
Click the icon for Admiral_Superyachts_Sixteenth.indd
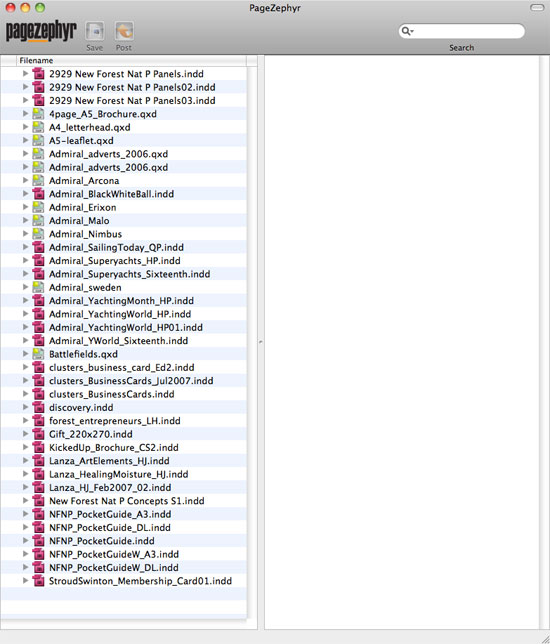pyautogui.click(x=38, y=274)
